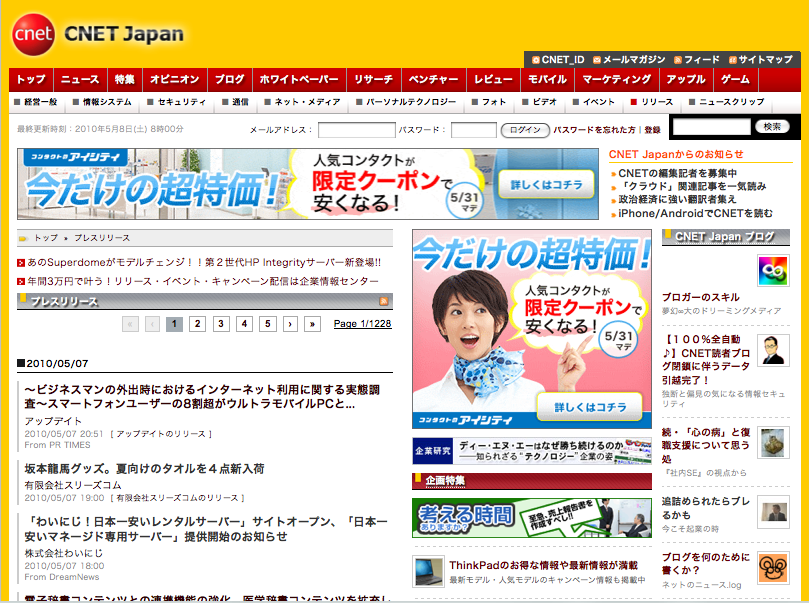Open ディー・エヌ・エー 企業研究 banner
The height and width of the screenshot is (603, 809).
point(532,451)
